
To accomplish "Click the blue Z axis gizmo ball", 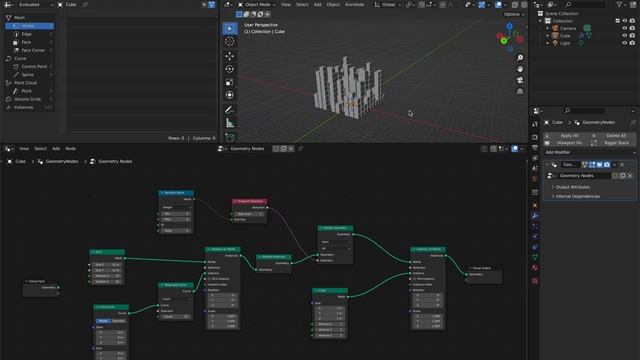I will click(510, 26).
